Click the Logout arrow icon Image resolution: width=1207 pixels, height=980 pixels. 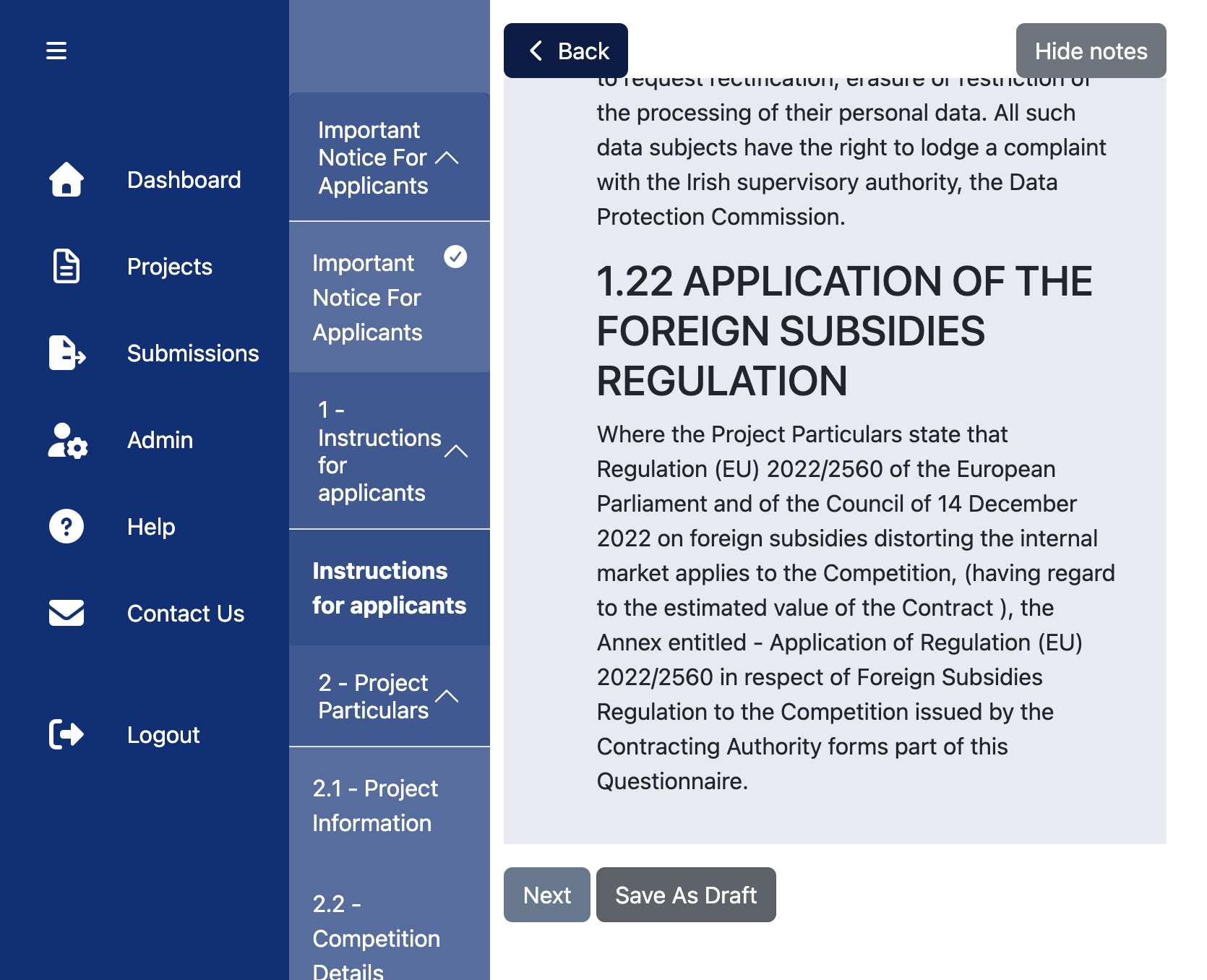[x=66, y=734]
